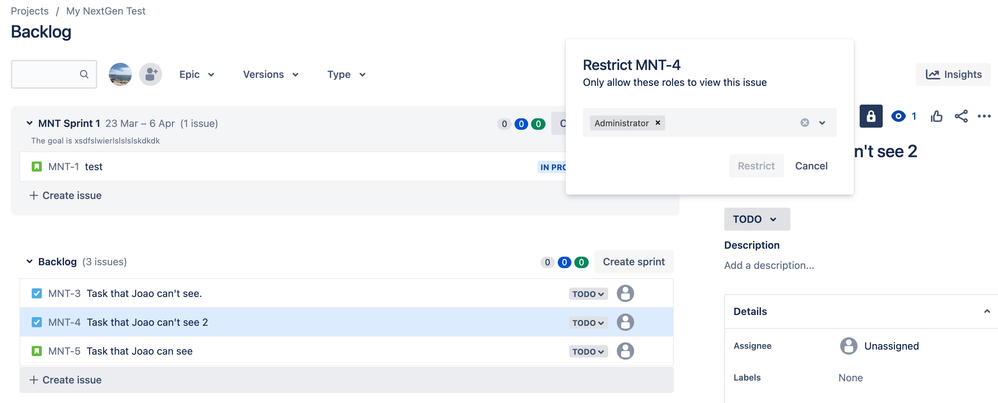Click the thumbs up vote icon
The height and width of the screenshot is (403, 998).
click(x=936, y=116)
